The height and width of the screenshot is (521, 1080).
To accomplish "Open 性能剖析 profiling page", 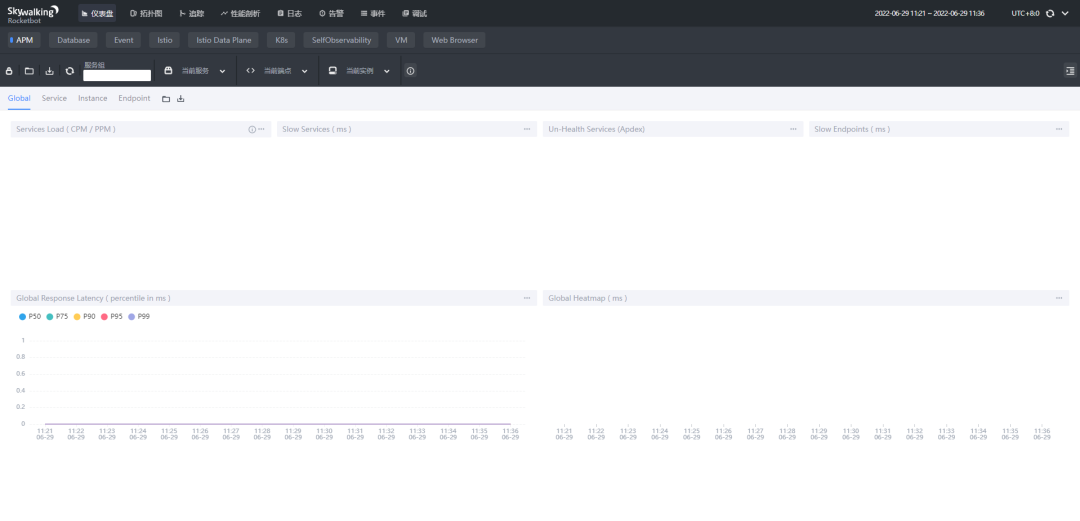I will point(240,13).
